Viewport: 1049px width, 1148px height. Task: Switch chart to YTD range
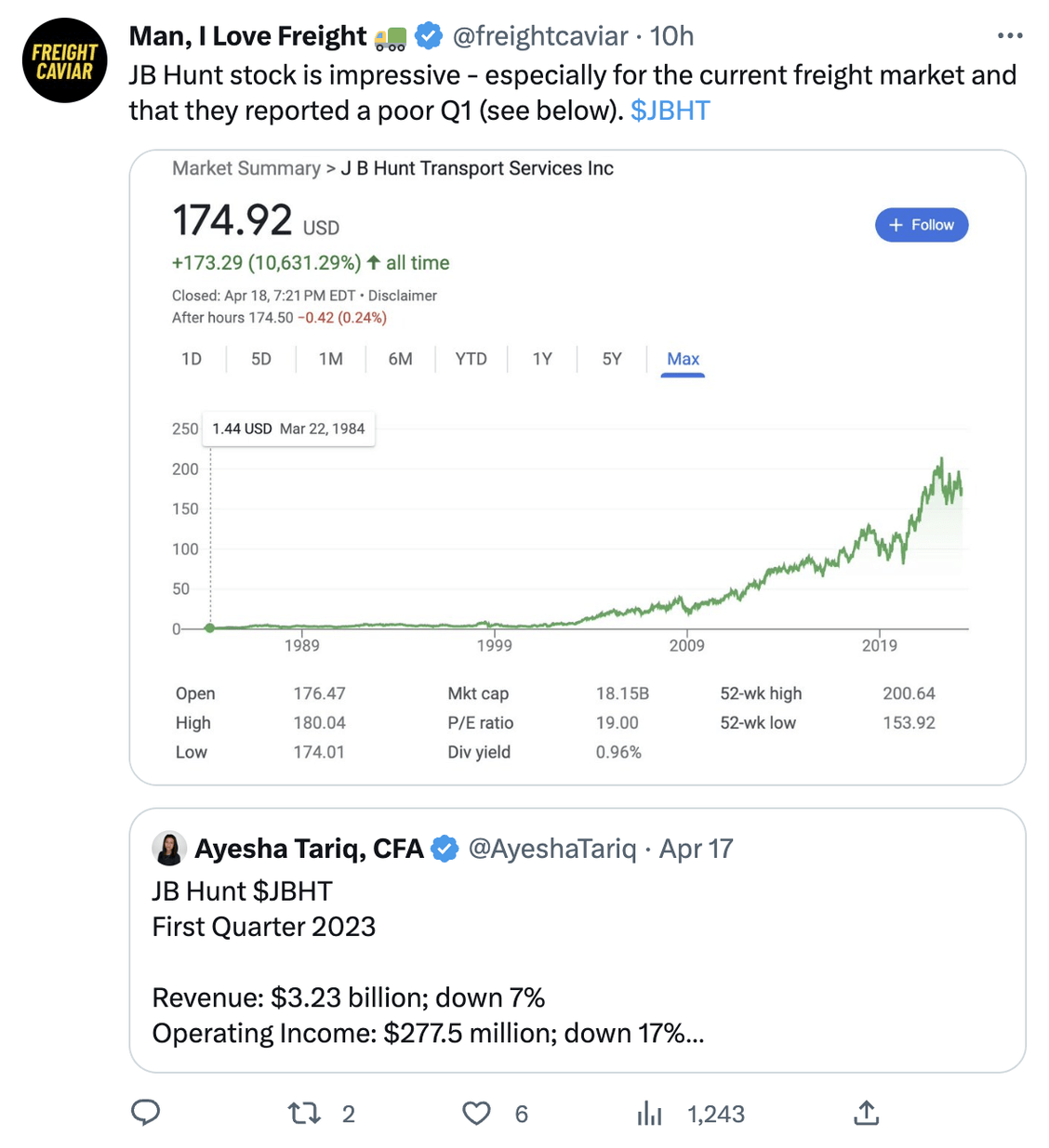(471, 359)
